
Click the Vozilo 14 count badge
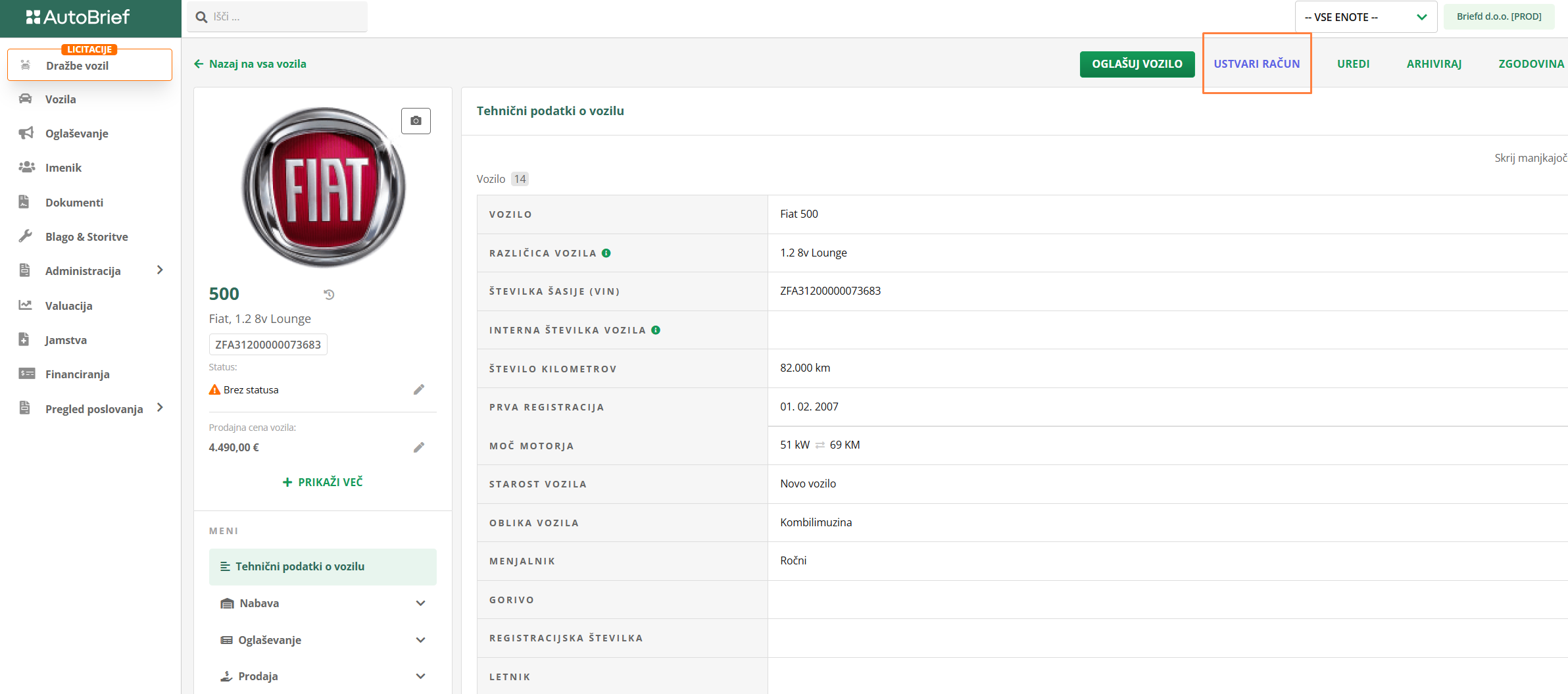click(x=520, y=179)
